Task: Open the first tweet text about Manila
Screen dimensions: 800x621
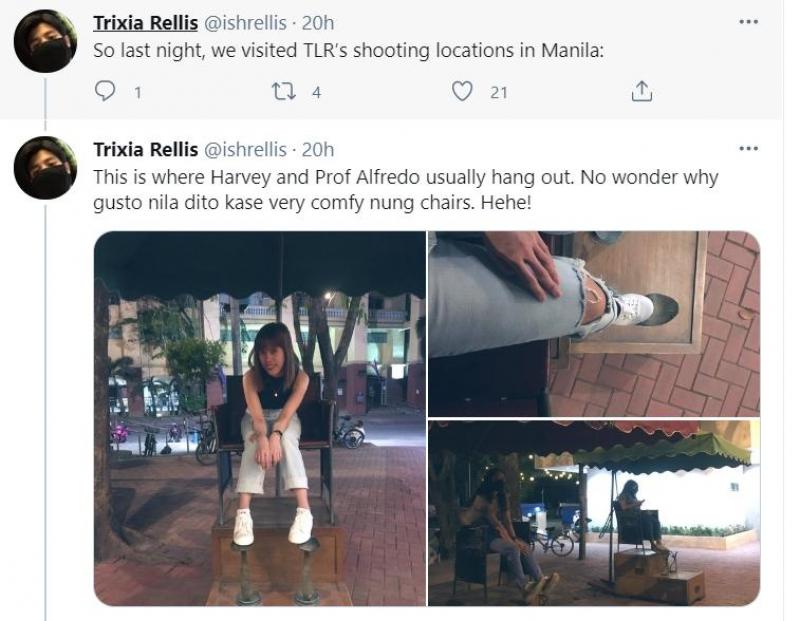Action: 349,48
